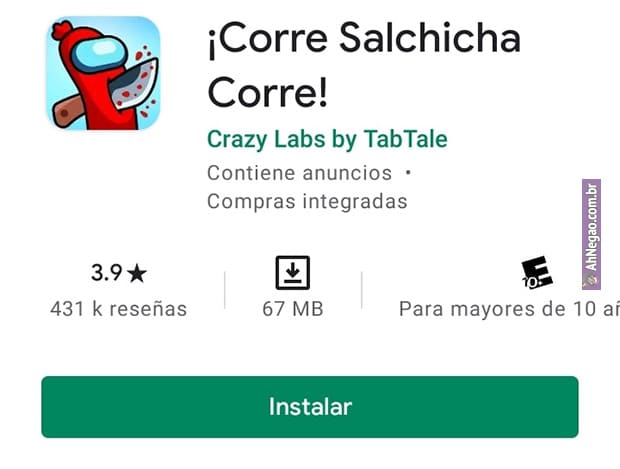The image size is (620, 469).
Task: Click the bloody knife in the app icon
Action: [x=134, y=83]
